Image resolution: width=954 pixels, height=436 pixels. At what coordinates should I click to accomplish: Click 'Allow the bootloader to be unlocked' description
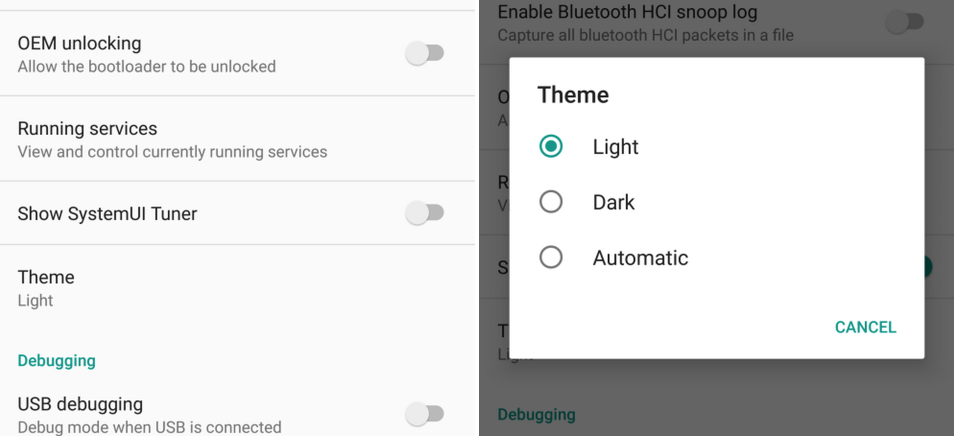[x=146, y=67]
